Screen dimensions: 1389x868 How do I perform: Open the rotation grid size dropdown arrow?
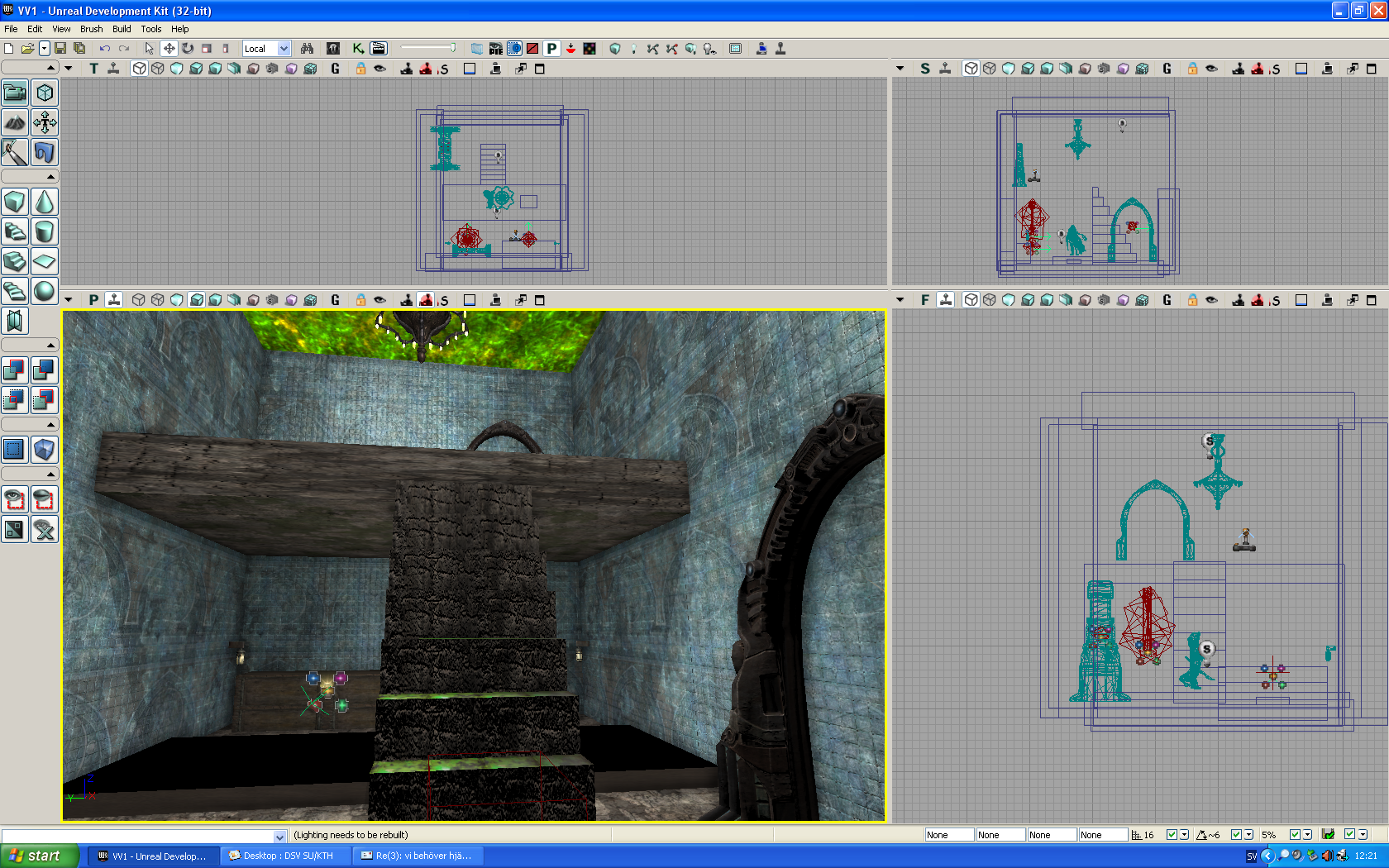pyautogui.click(x=1248, y=835)
